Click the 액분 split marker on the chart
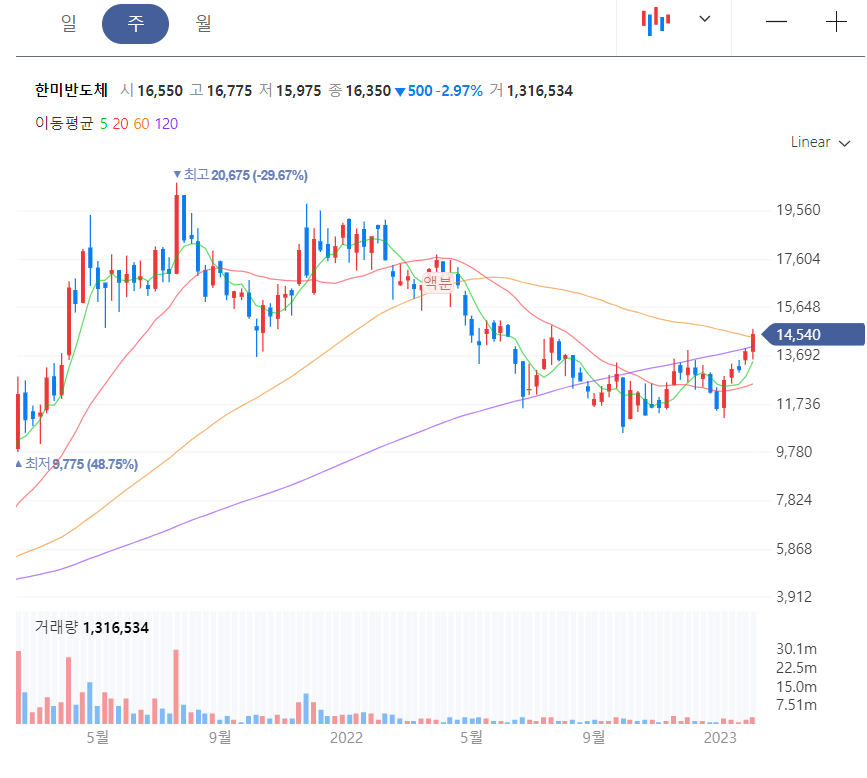Viewport: 867px width, 778px height. click(437, 283)
